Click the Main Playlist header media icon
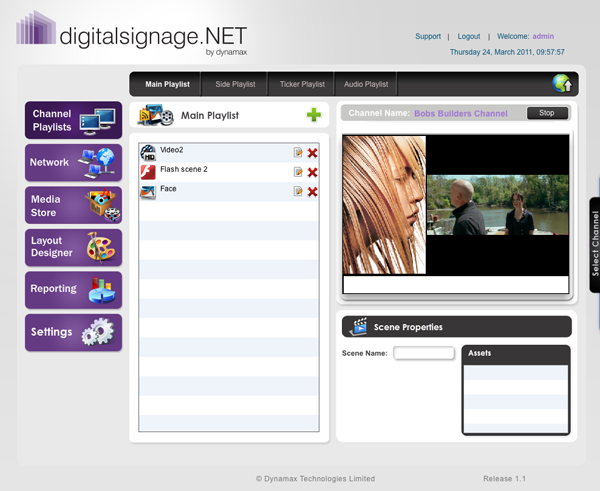 point(155,115)
